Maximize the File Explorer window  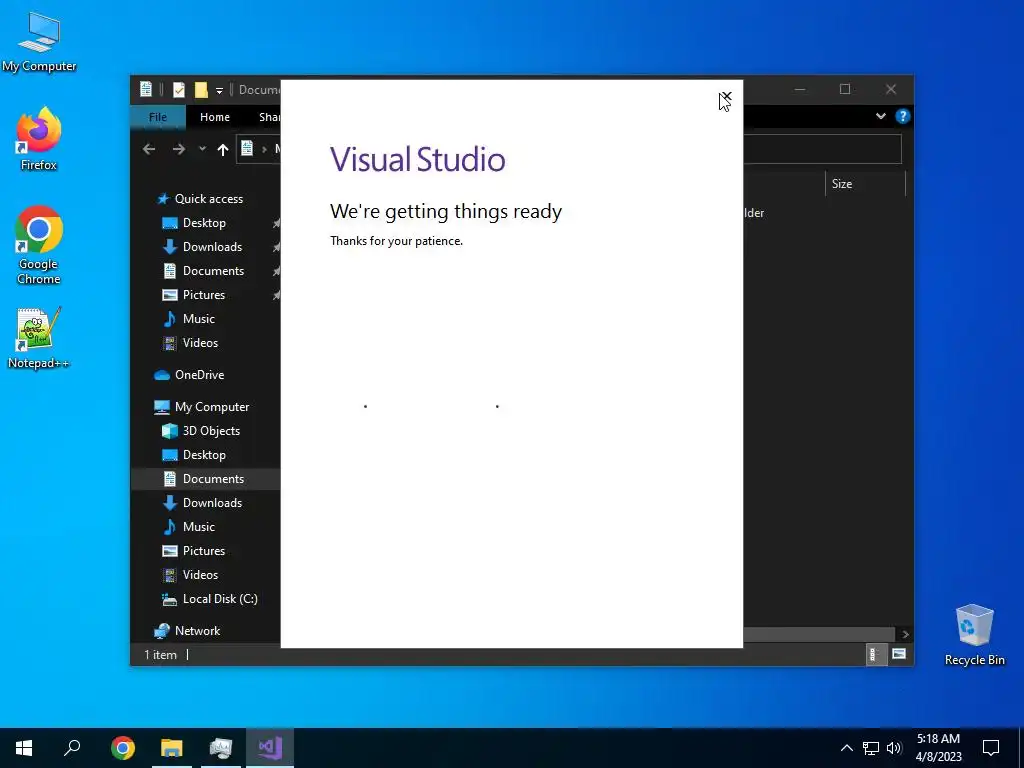point(844,89)
